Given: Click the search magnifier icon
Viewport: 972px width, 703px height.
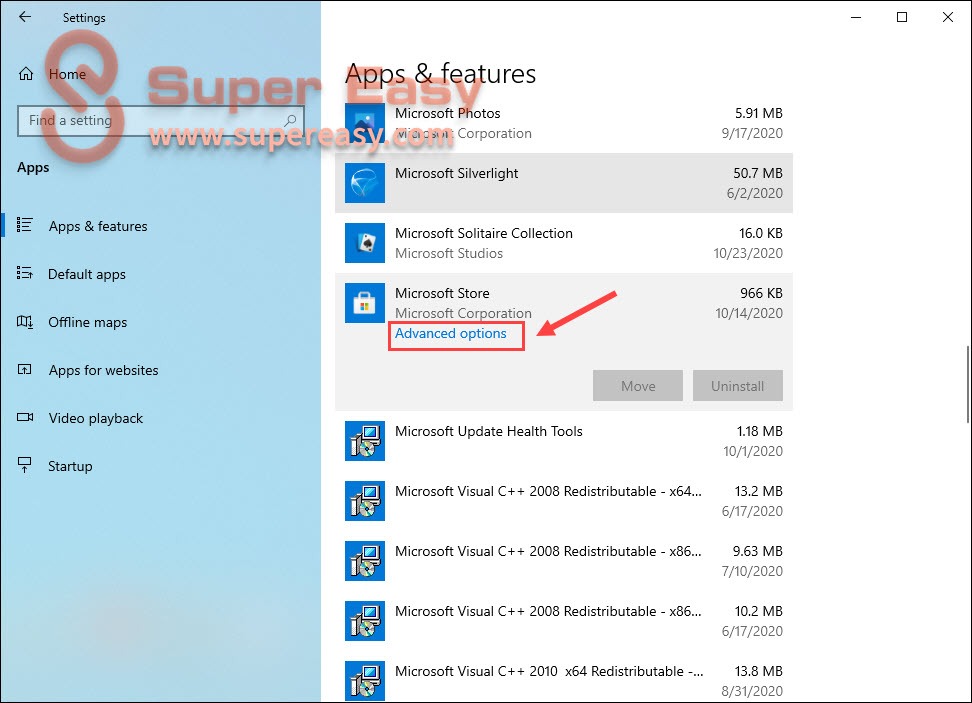Looking at the screenshot, I should click(x=290, y=120).
